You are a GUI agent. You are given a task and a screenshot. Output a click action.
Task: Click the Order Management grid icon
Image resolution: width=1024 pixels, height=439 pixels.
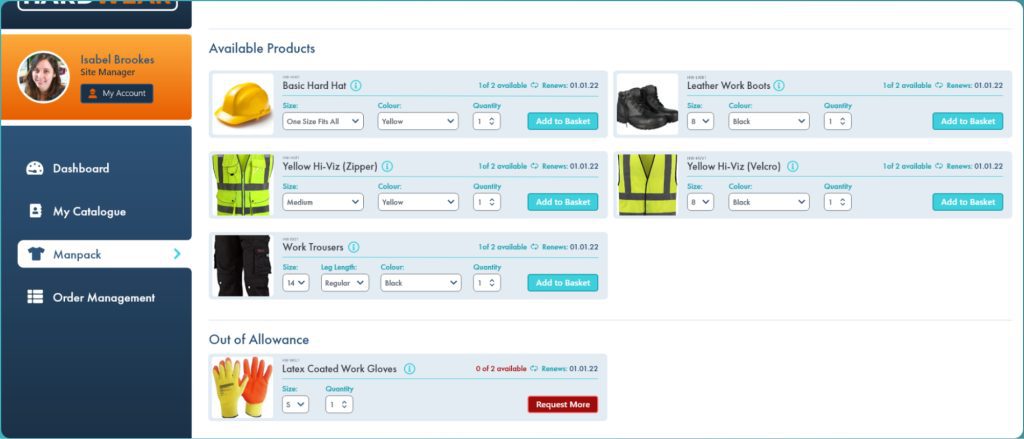point(35,297)
